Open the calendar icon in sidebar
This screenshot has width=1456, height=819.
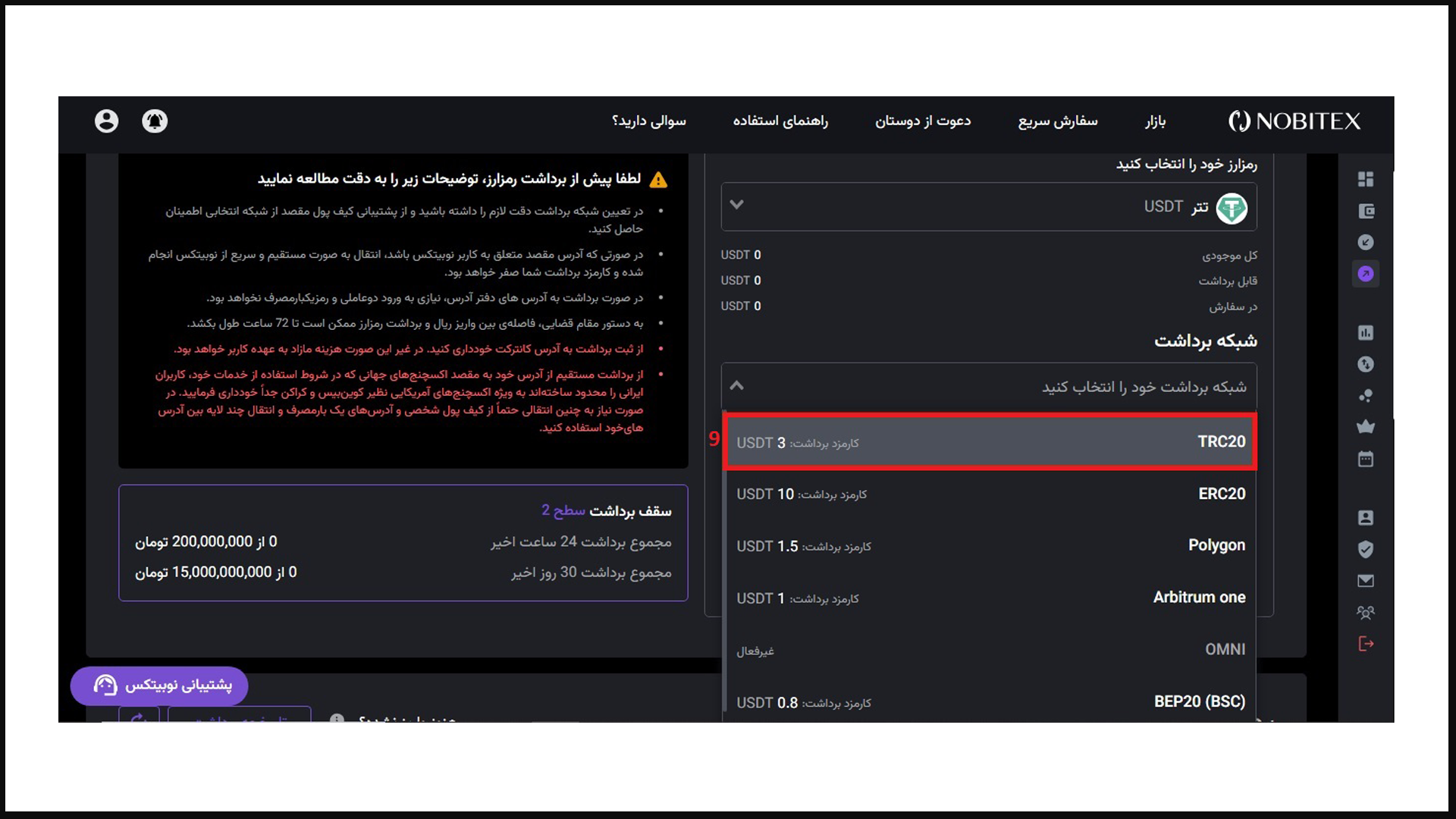1366,459
